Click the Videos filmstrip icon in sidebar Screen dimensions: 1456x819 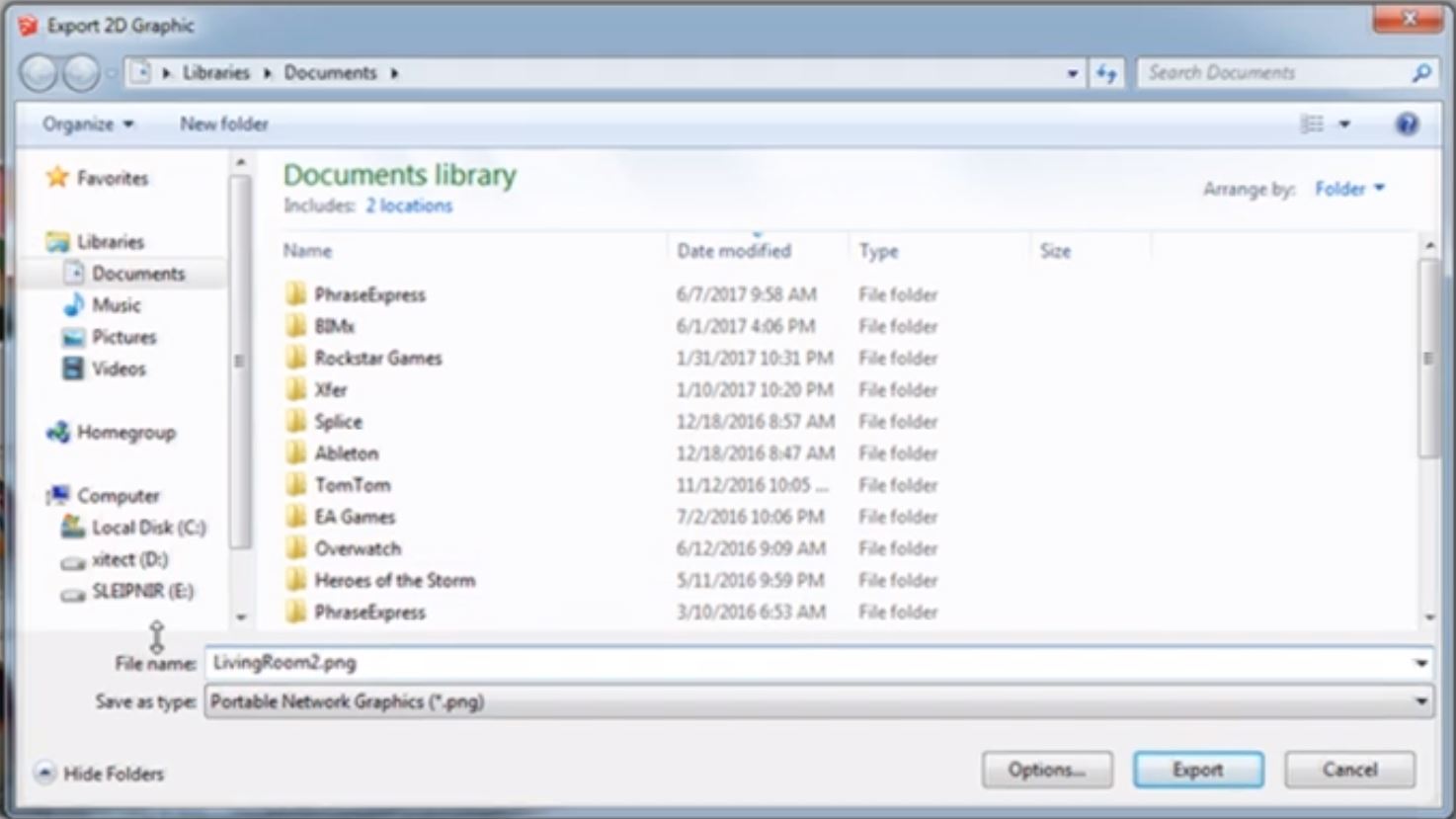click(73, 369)
